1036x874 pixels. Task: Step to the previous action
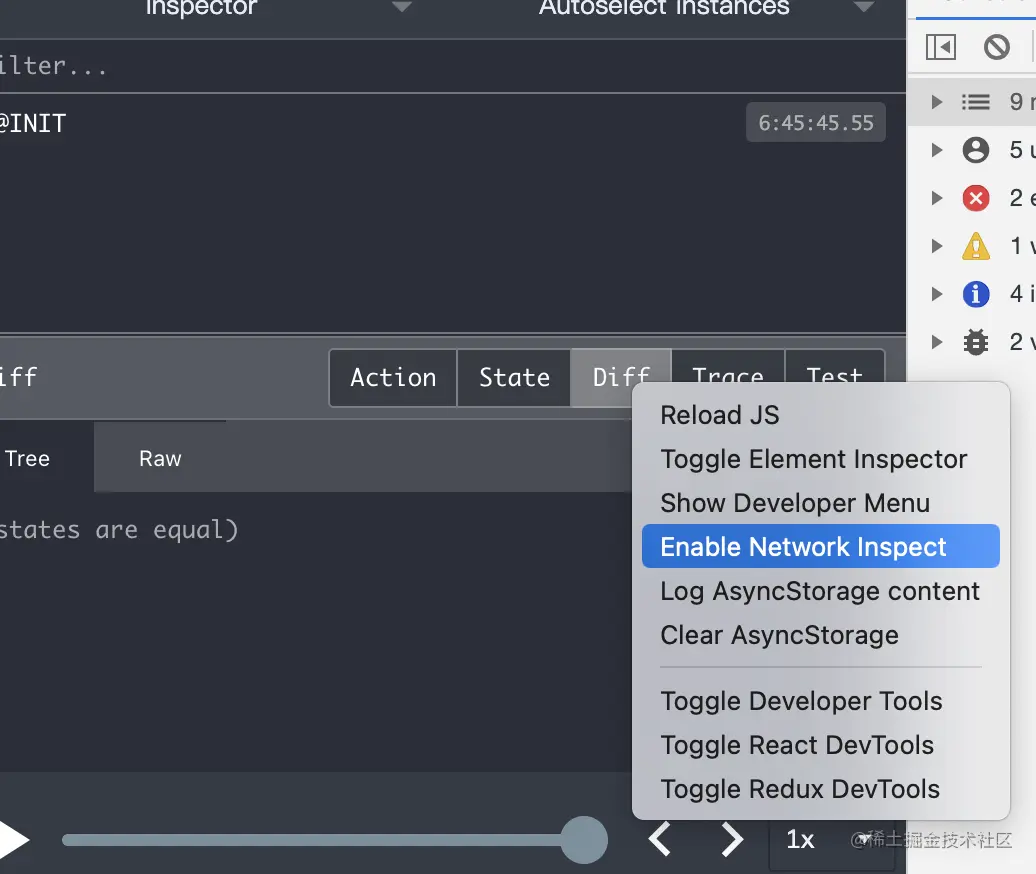659,839
